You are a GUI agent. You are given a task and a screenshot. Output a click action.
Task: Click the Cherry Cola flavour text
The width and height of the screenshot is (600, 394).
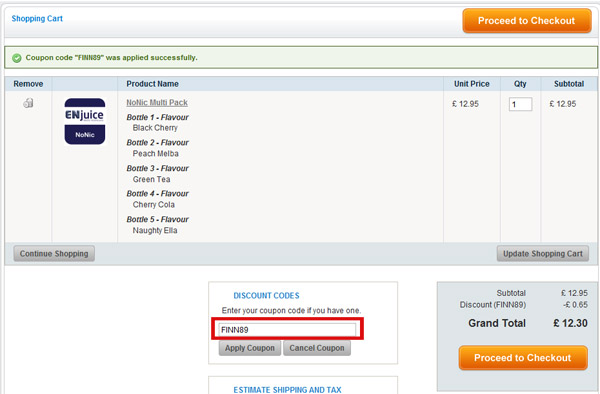154,205
